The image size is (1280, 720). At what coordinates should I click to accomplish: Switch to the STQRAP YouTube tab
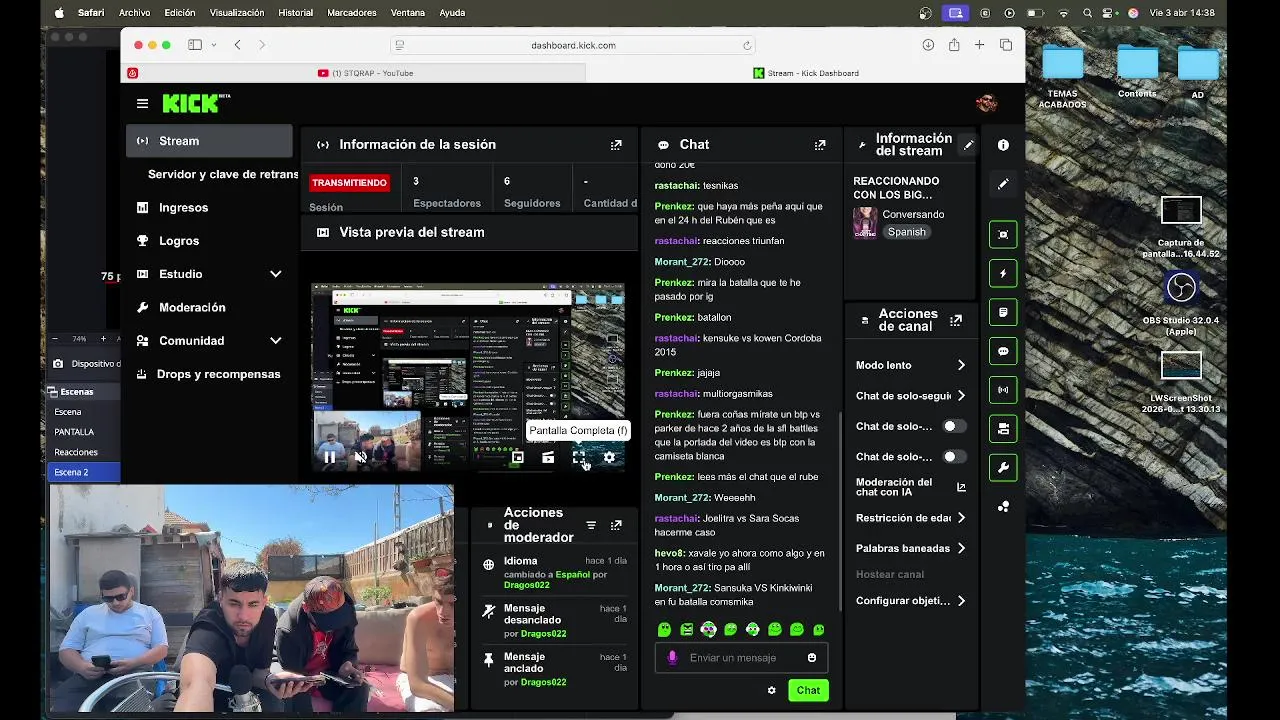tap(365, 73)
